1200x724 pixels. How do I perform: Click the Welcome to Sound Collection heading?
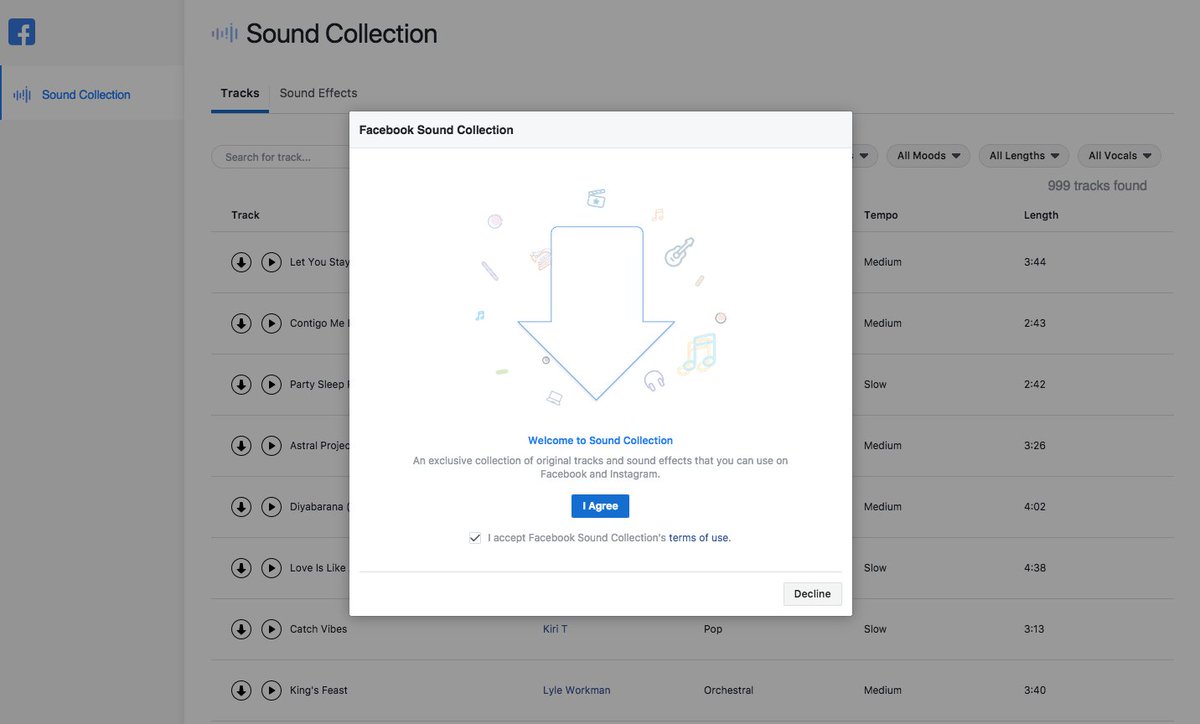pyautogui.click(x=600, y=440)
